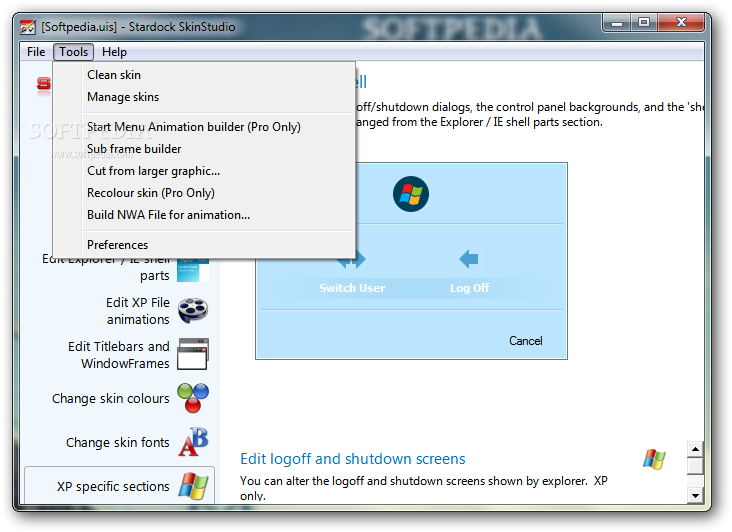Click the AB skin fonts icon

click(x=193, y=442)
